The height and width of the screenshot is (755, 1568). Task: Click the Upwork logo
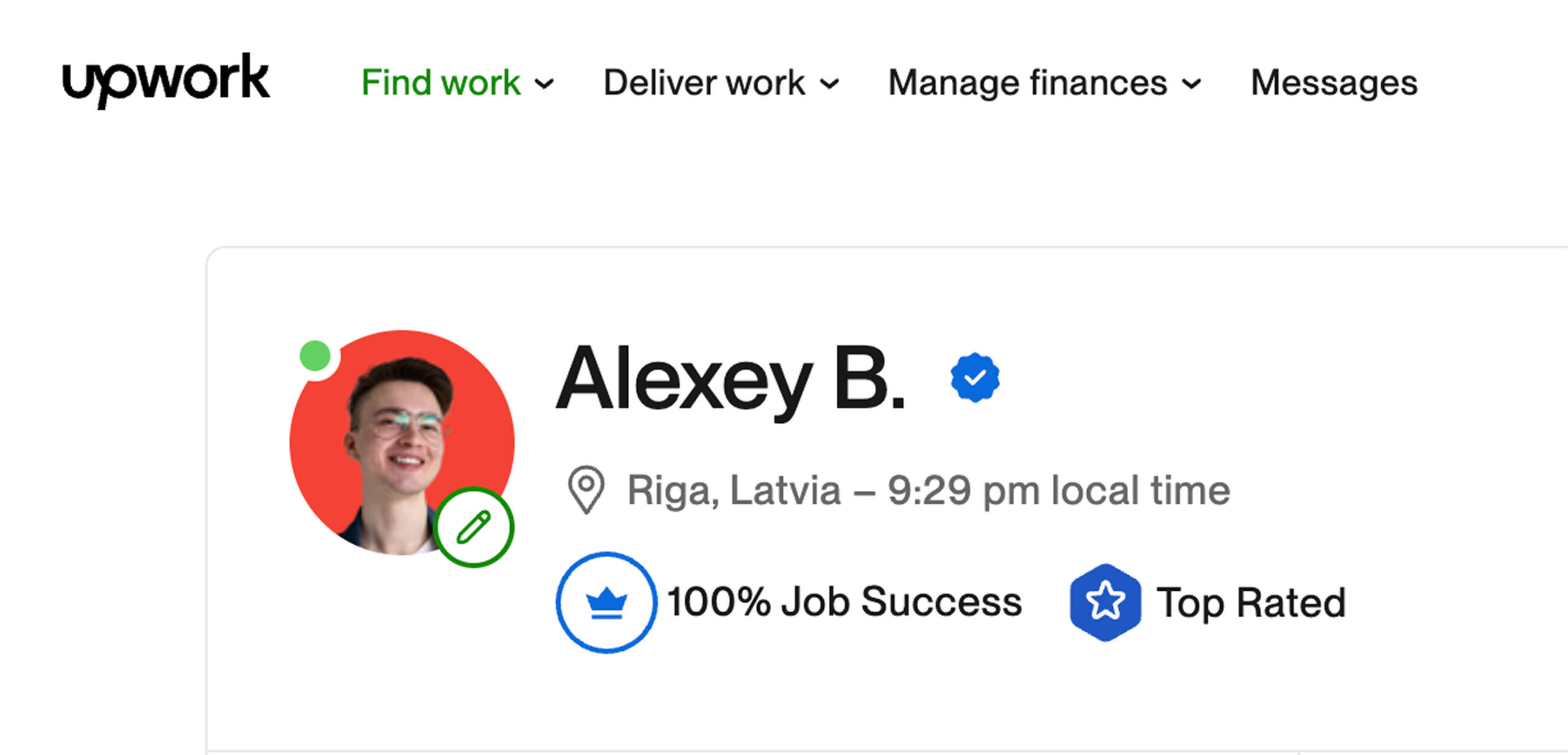tap(165, 80)
